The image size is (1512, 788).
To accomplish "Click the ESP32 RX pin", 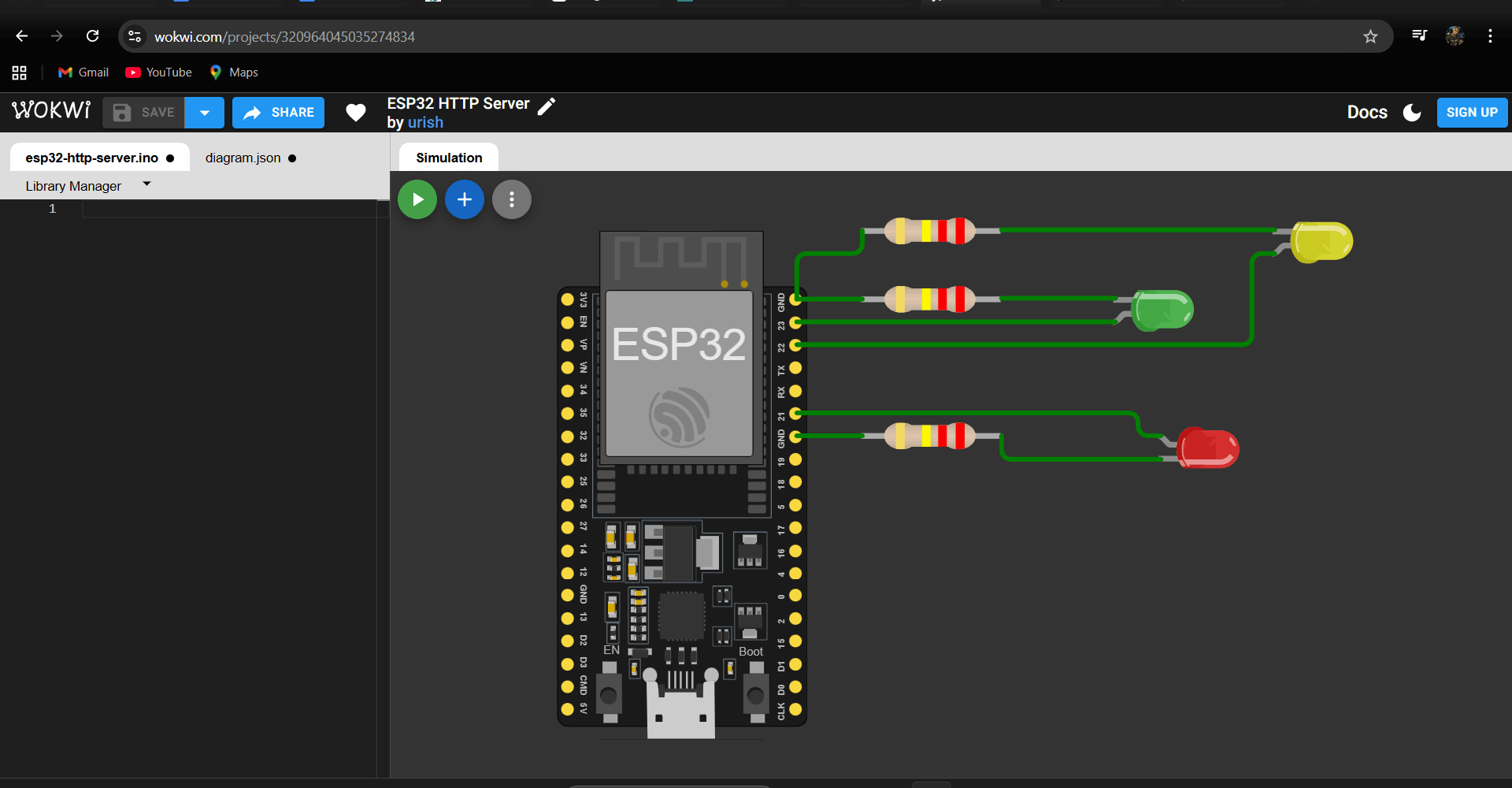I will [795, 391].
